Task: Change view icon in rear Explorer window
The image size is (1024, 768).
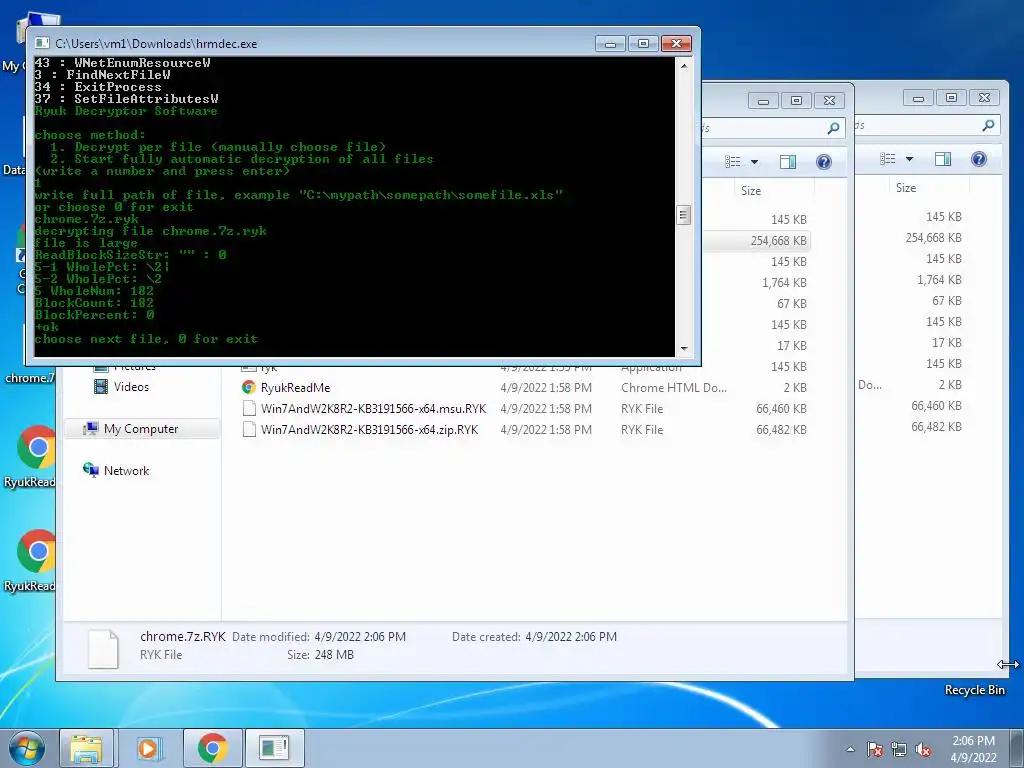Action: pos(888,159)
